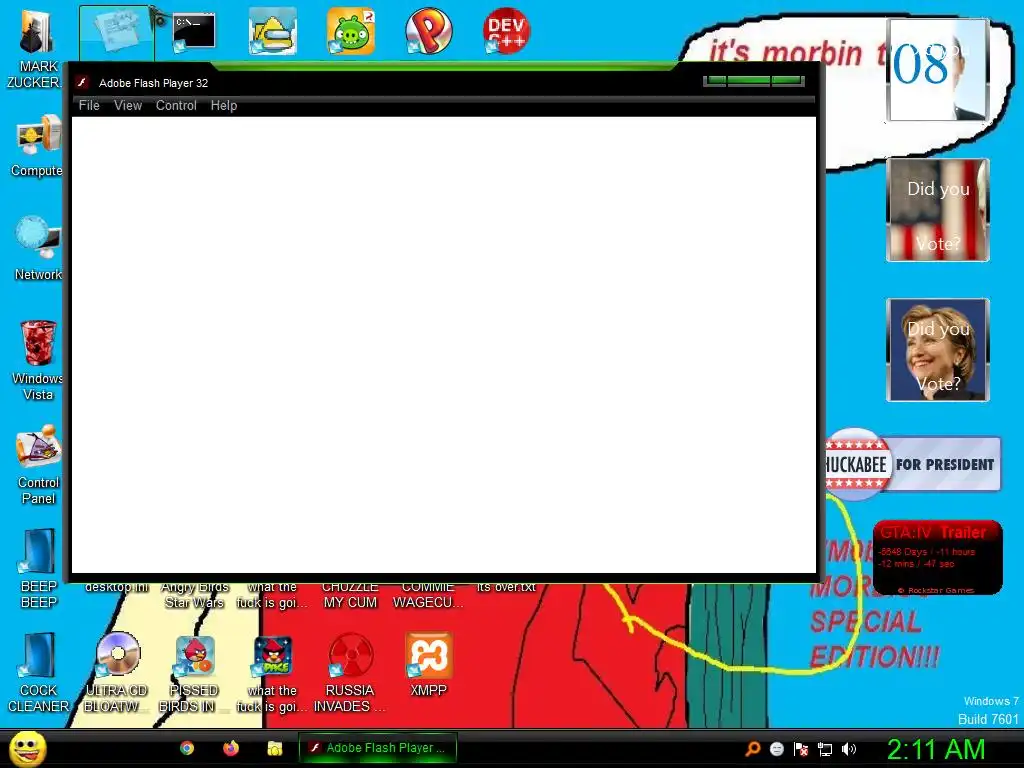The image size is (1024, 768).
Task: Open the Windows Vista recycle bin icon
Action: [38, 360]
